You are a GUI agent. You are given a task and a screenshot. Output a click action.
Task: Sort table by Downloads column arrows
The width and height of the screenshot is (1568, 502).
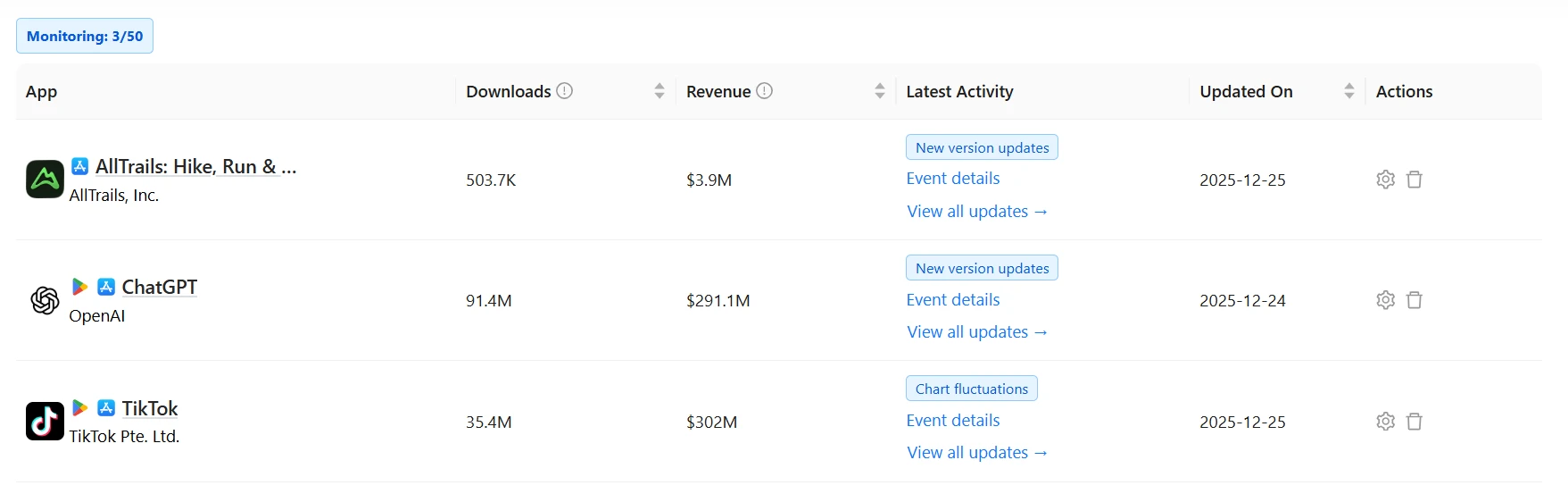pos(660,91)
